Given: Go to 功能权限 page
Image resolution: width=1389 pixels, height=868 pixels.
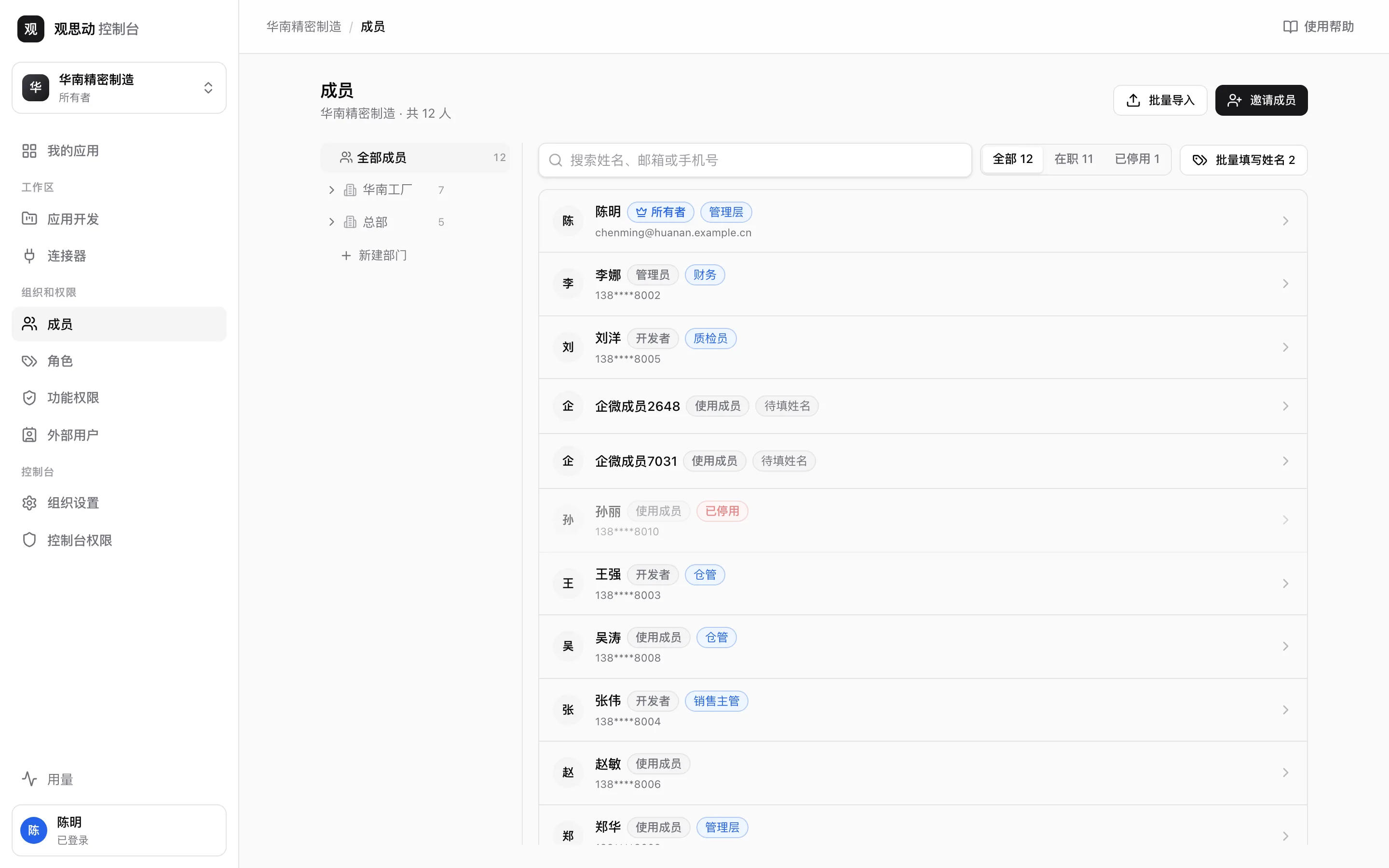Looking at the screenshot, I should [x=119, y=398].
